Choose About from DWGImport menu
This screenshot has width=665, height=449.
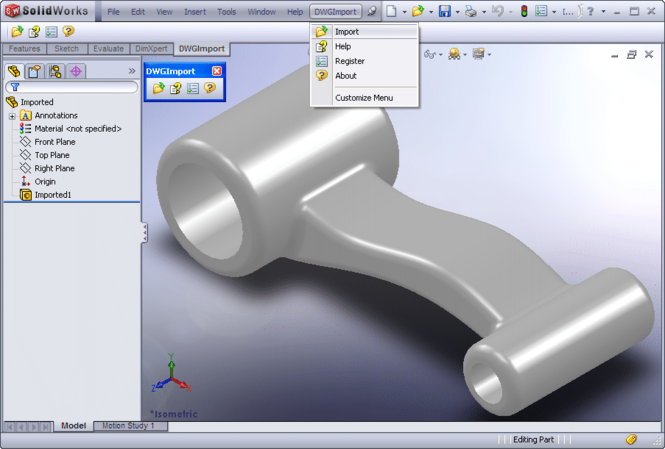click(x=365, y=75)
